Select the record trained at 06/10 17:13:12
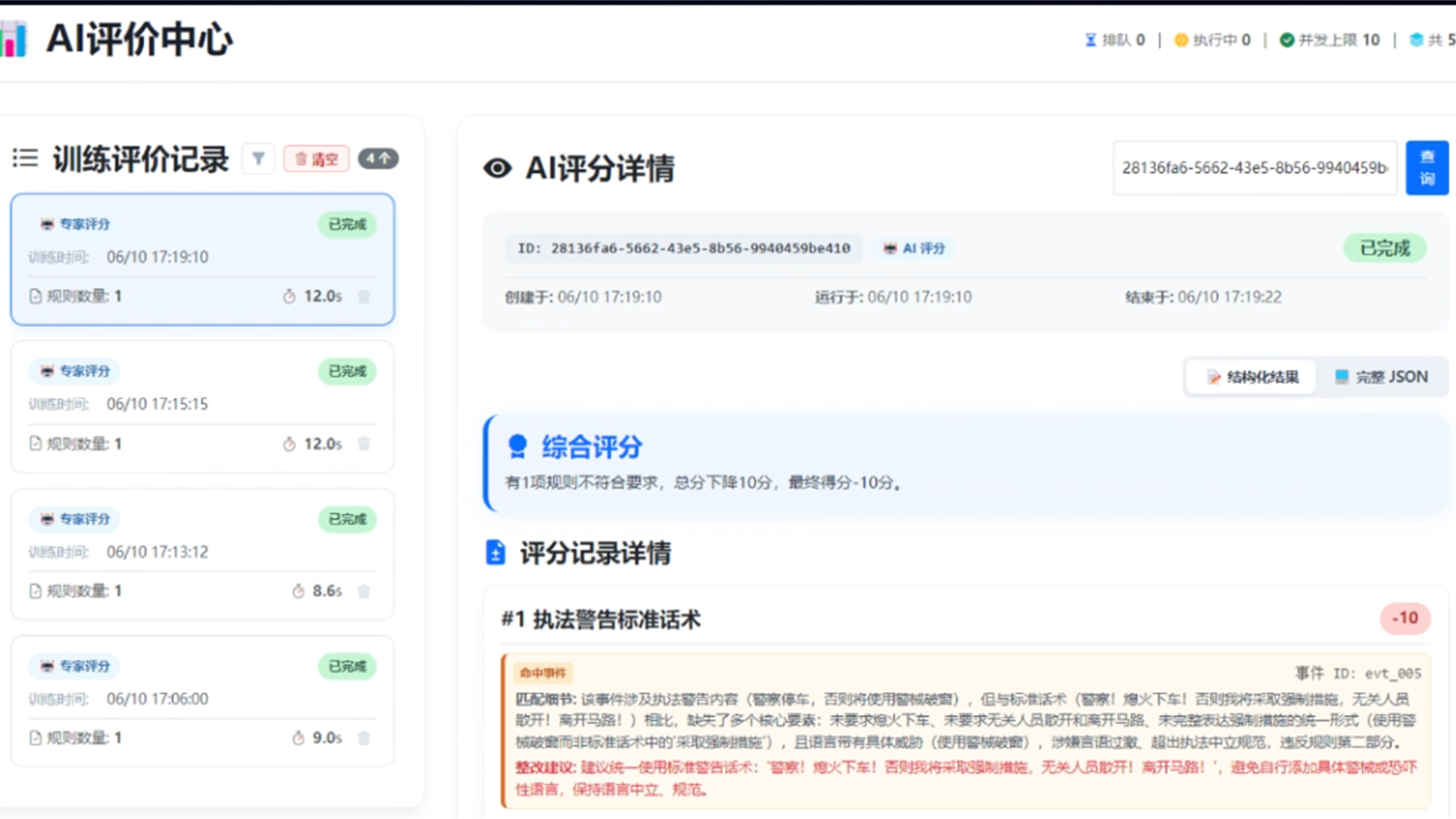1456x819 pixels. pos(202,554)
